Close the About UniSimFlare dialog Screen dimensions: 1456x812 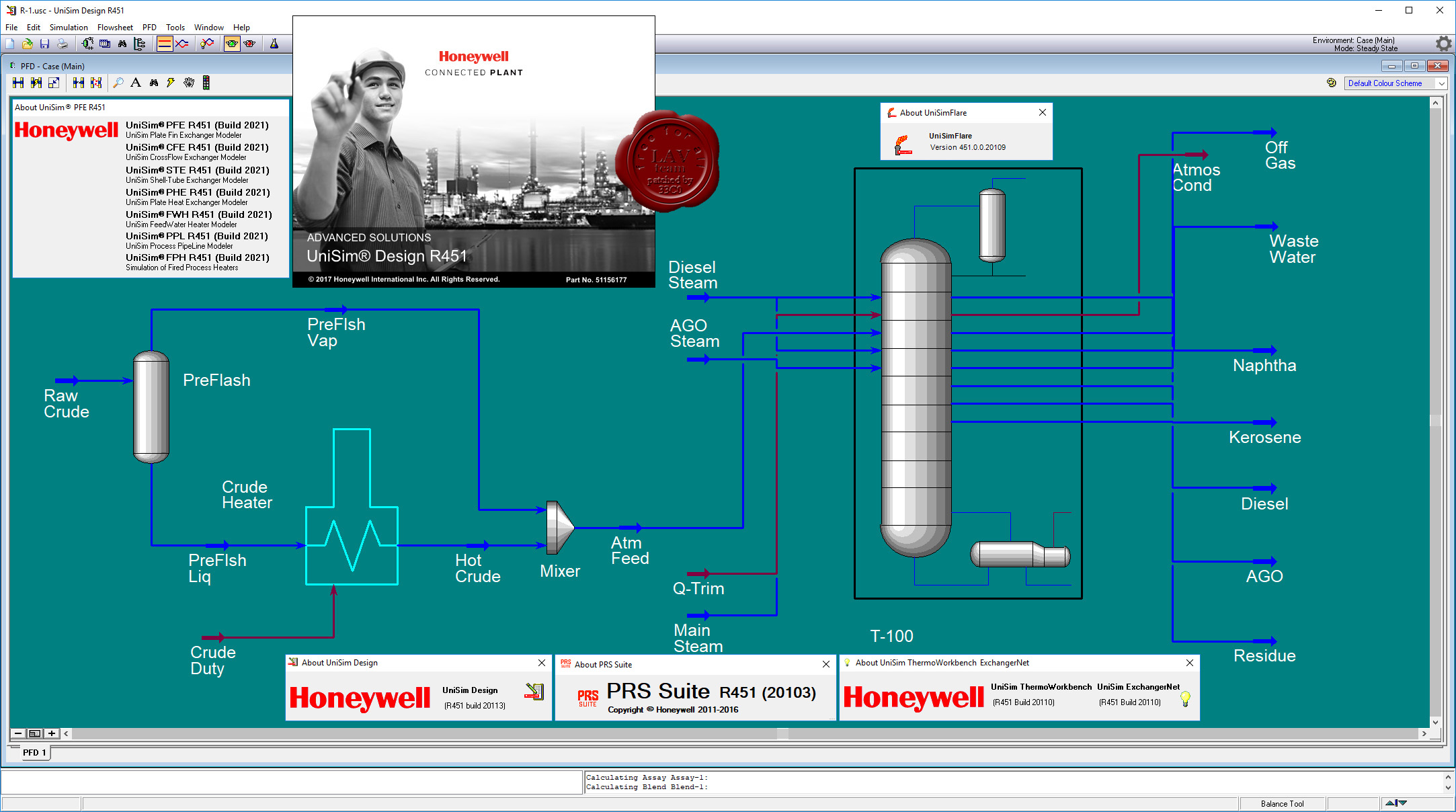coord(1043,112)
